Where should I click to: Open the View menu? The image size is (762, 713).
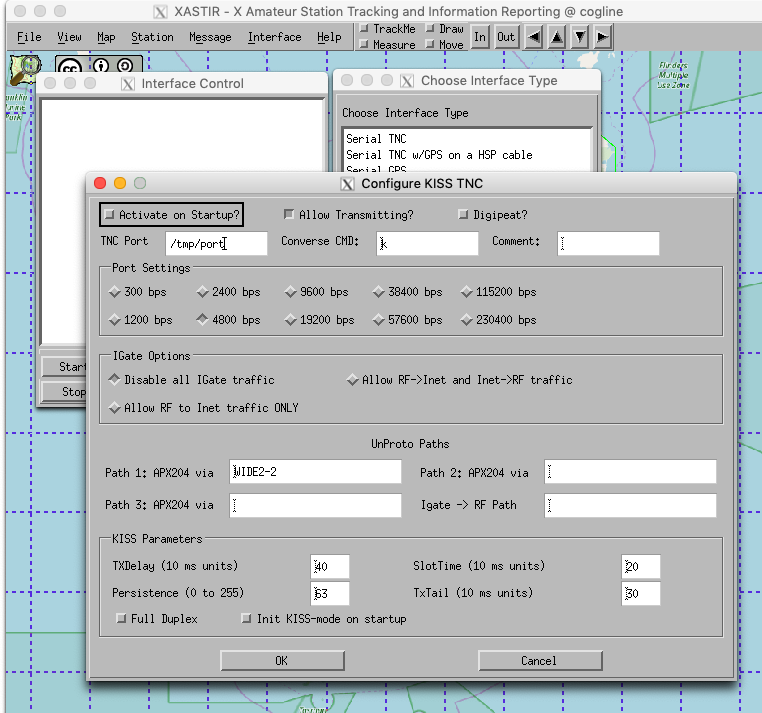tap(69, 37)
